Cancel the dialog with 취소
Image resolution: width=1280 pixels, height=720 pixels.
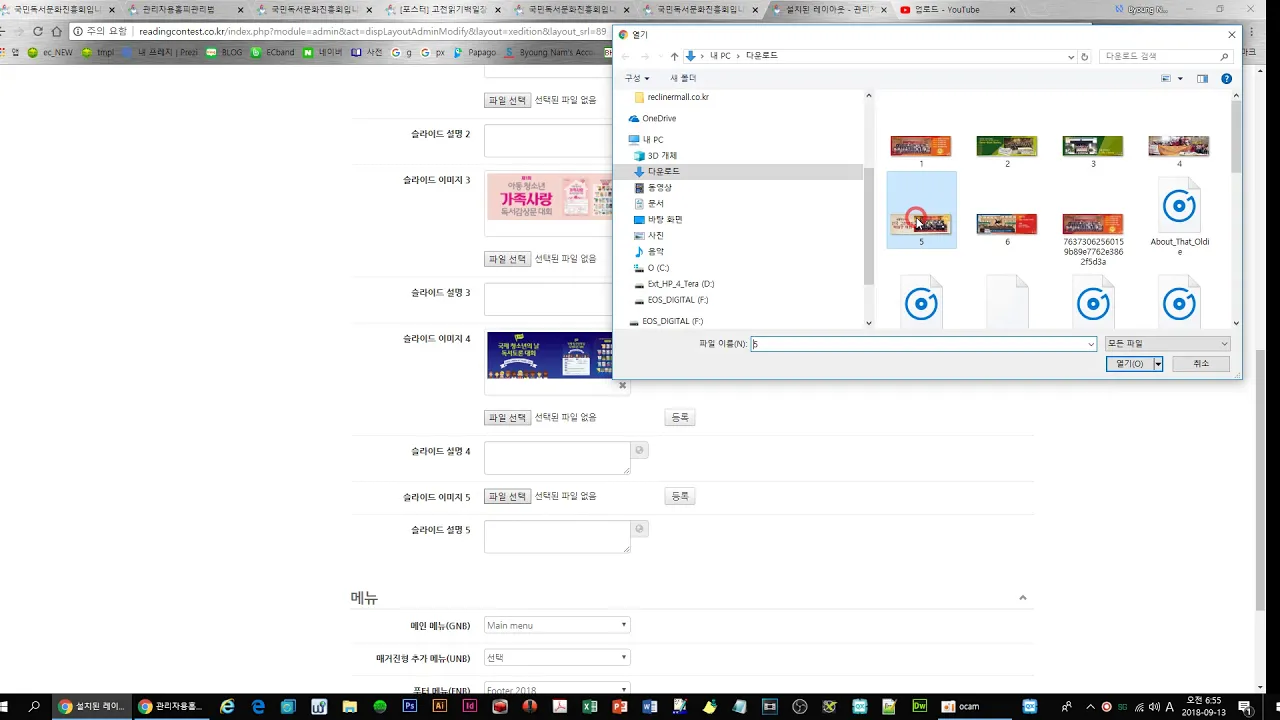click(x=1201, y=364)
